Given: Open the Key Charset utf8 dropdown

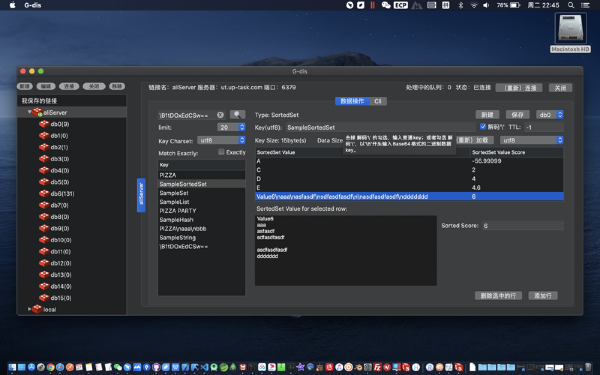Looking at the screenshot, I should pos(221,140).
